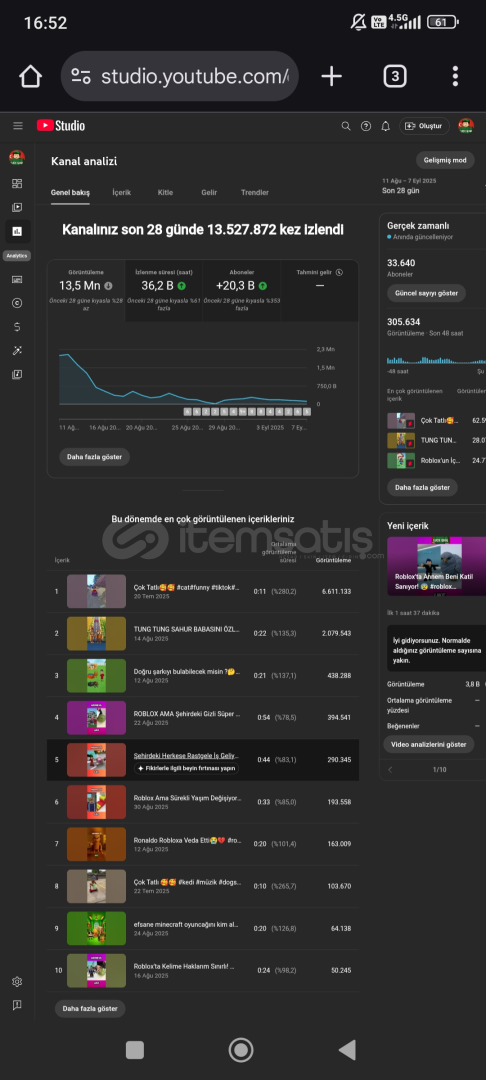
Task: Click the Gelişmiş mod button
Action: (x=445, y=160)
